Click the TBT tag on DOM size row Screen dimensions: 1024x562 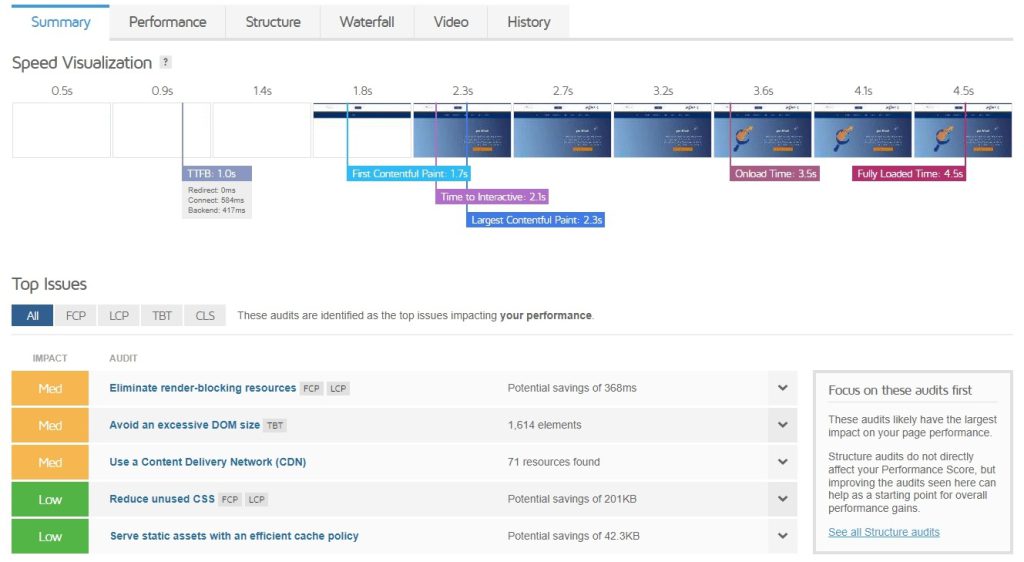coord(275,426)
